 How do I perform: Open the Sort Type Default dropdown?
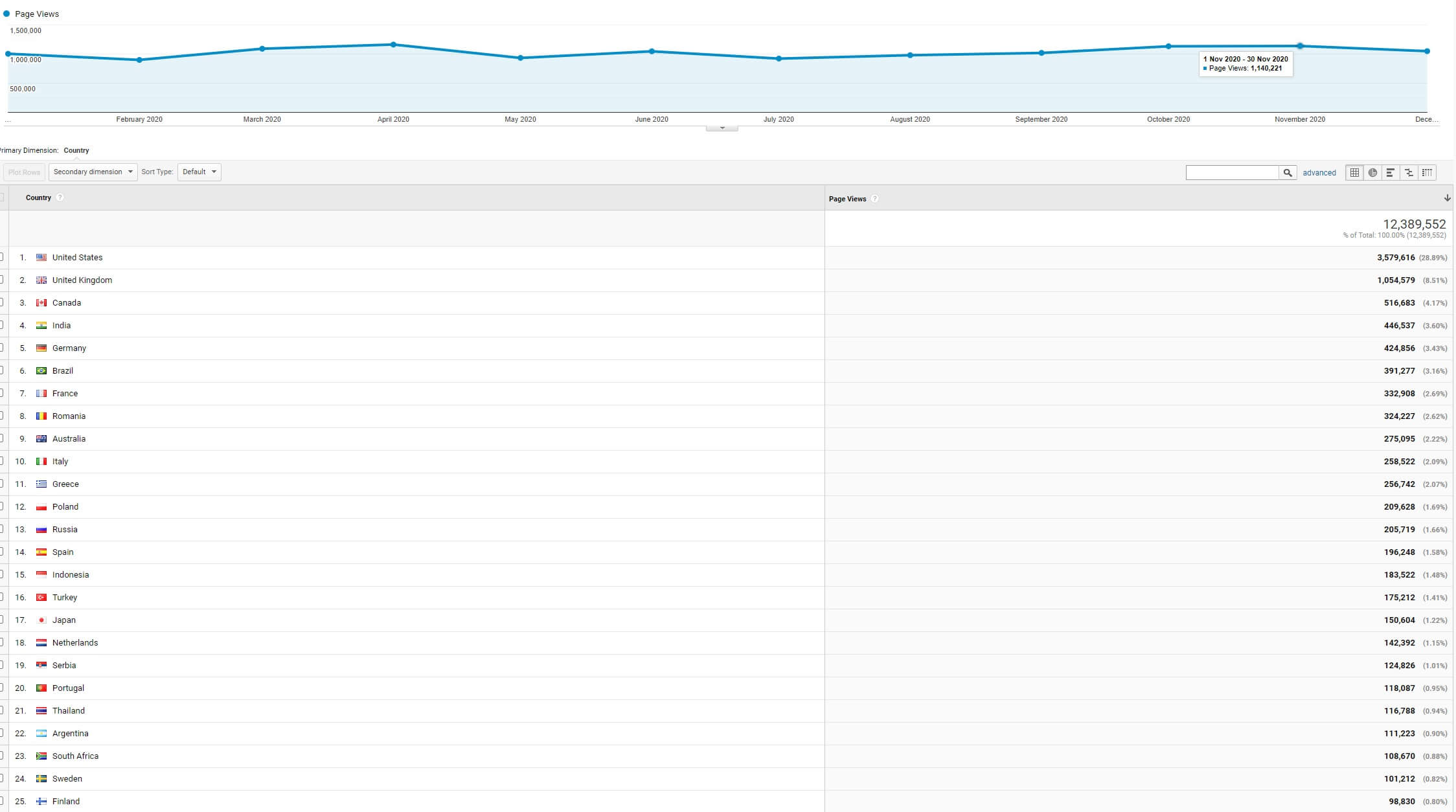(x=199, y=172)
